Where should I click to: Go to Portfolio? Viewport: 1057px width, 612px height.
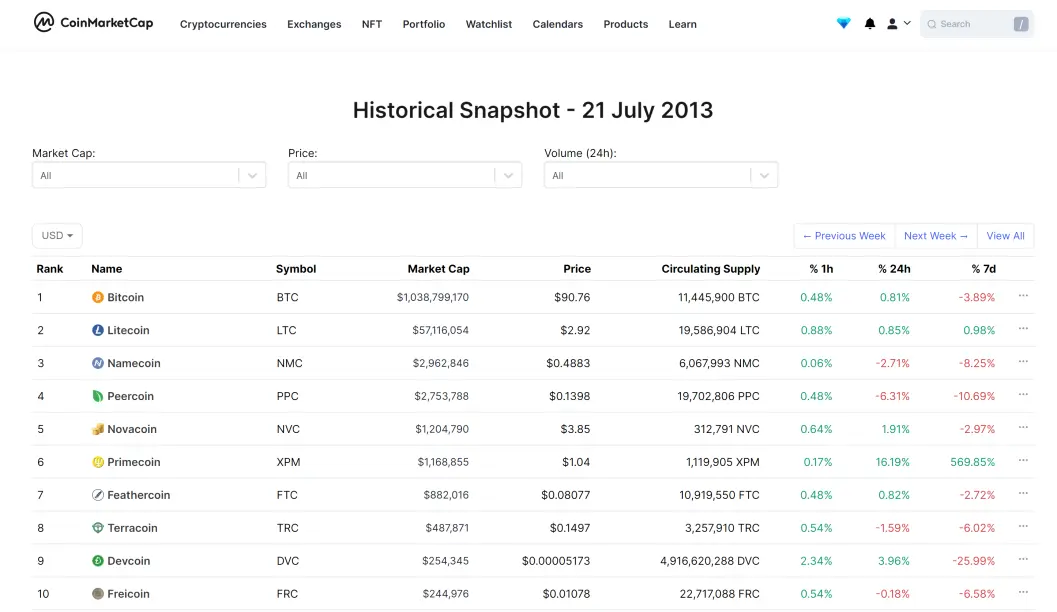(x=423, y=24)
